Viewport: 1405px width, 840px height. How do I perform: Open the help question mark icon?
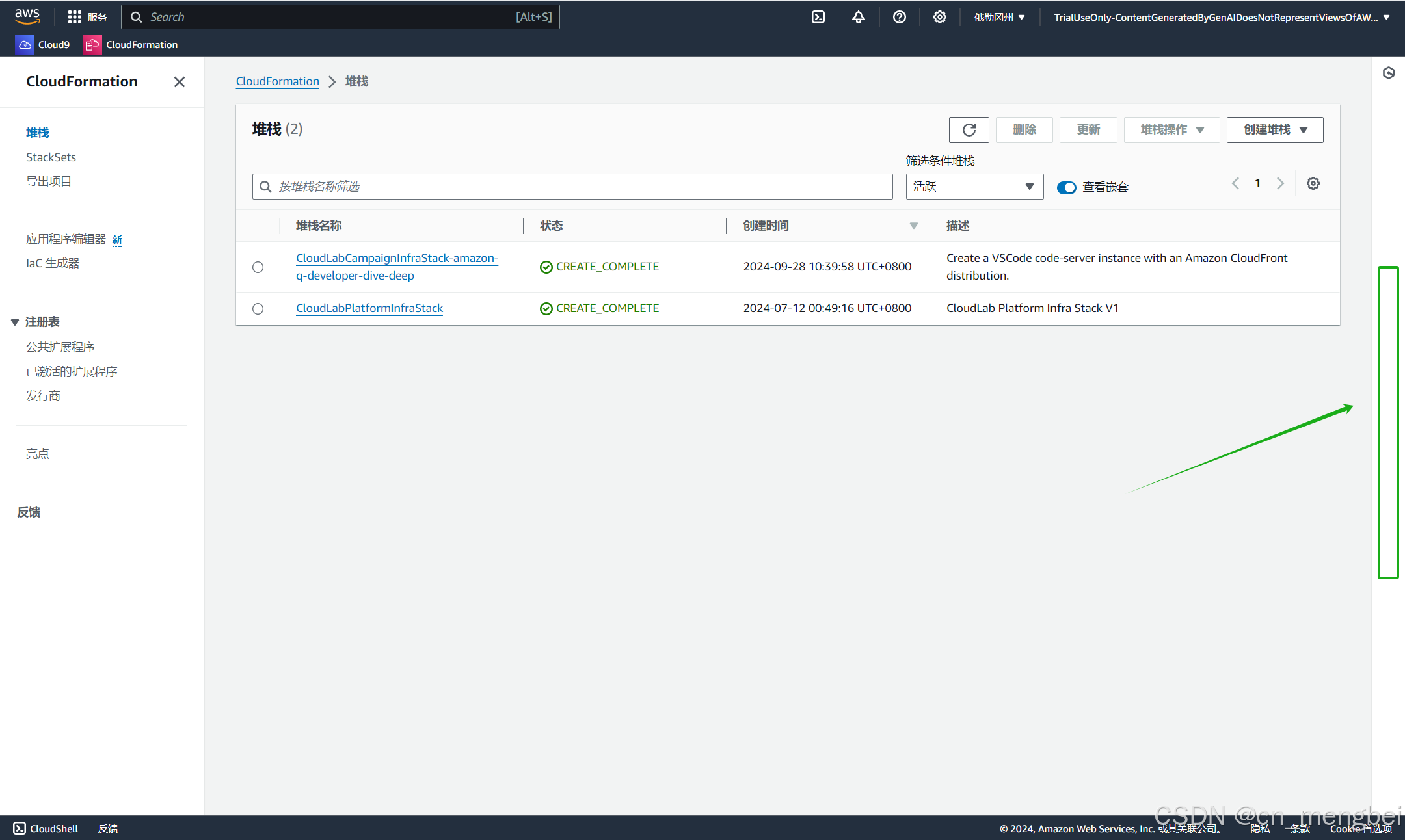coord(900,17)
